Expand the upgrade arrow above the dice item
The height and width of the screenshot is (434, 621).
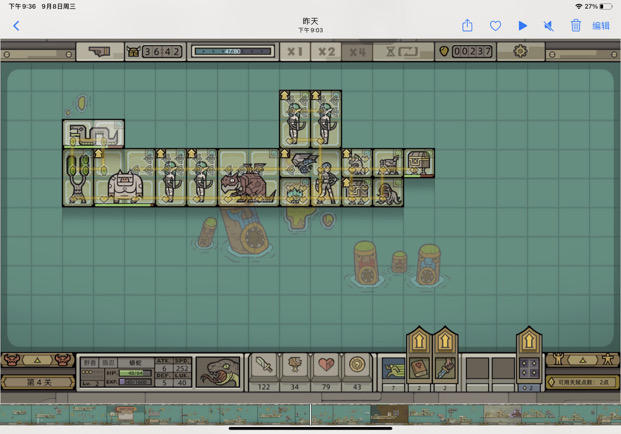[529, 341]
